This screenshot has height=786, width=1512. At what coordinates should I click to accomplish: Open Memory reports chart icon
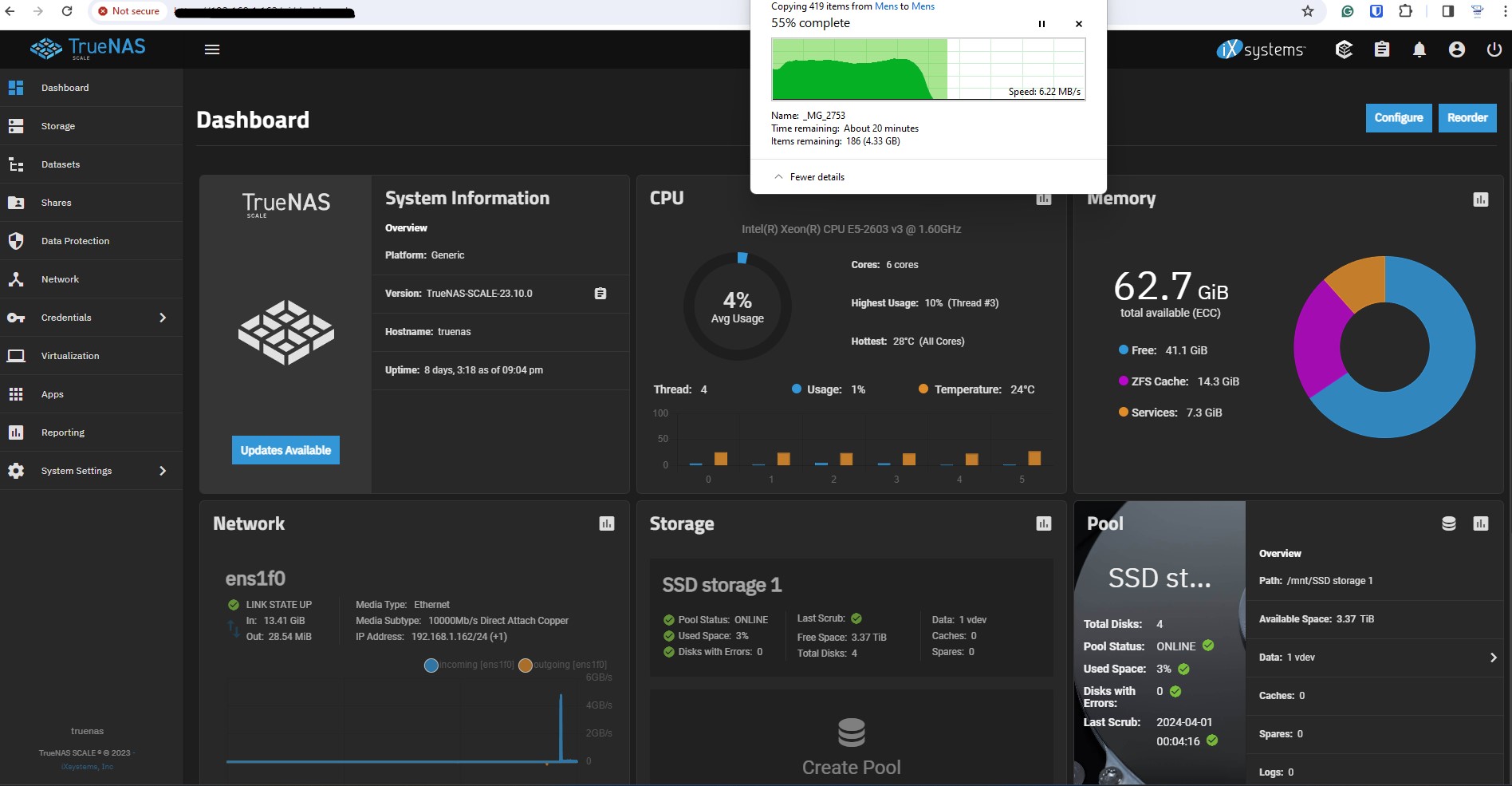click(1480, 199)
